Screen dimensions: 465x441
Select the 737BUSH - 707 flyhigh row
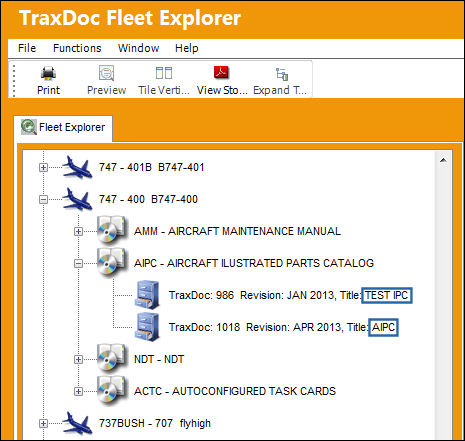[x=155, y=423]
